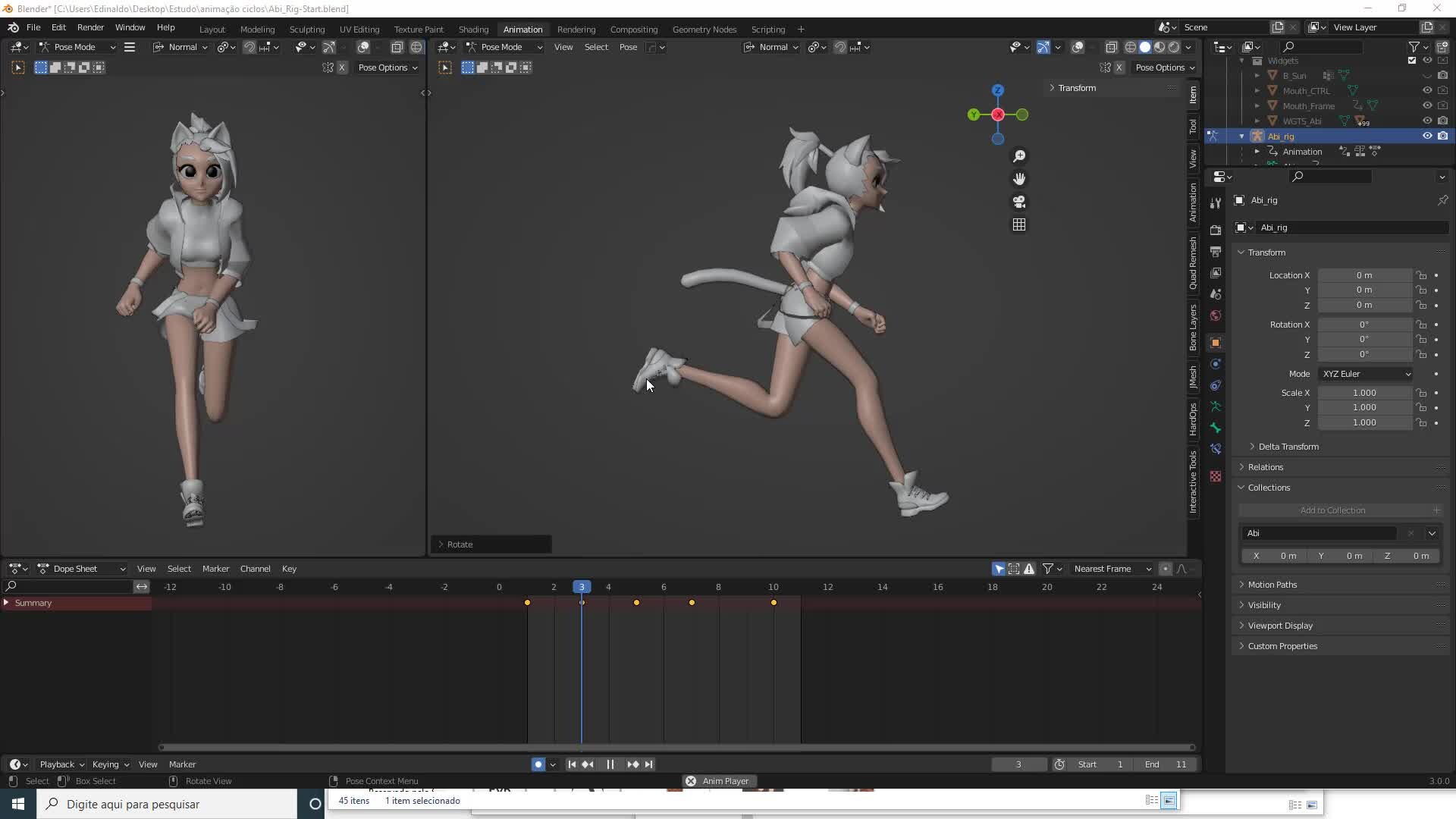Select the World Properties tab

click(1216, 315)
